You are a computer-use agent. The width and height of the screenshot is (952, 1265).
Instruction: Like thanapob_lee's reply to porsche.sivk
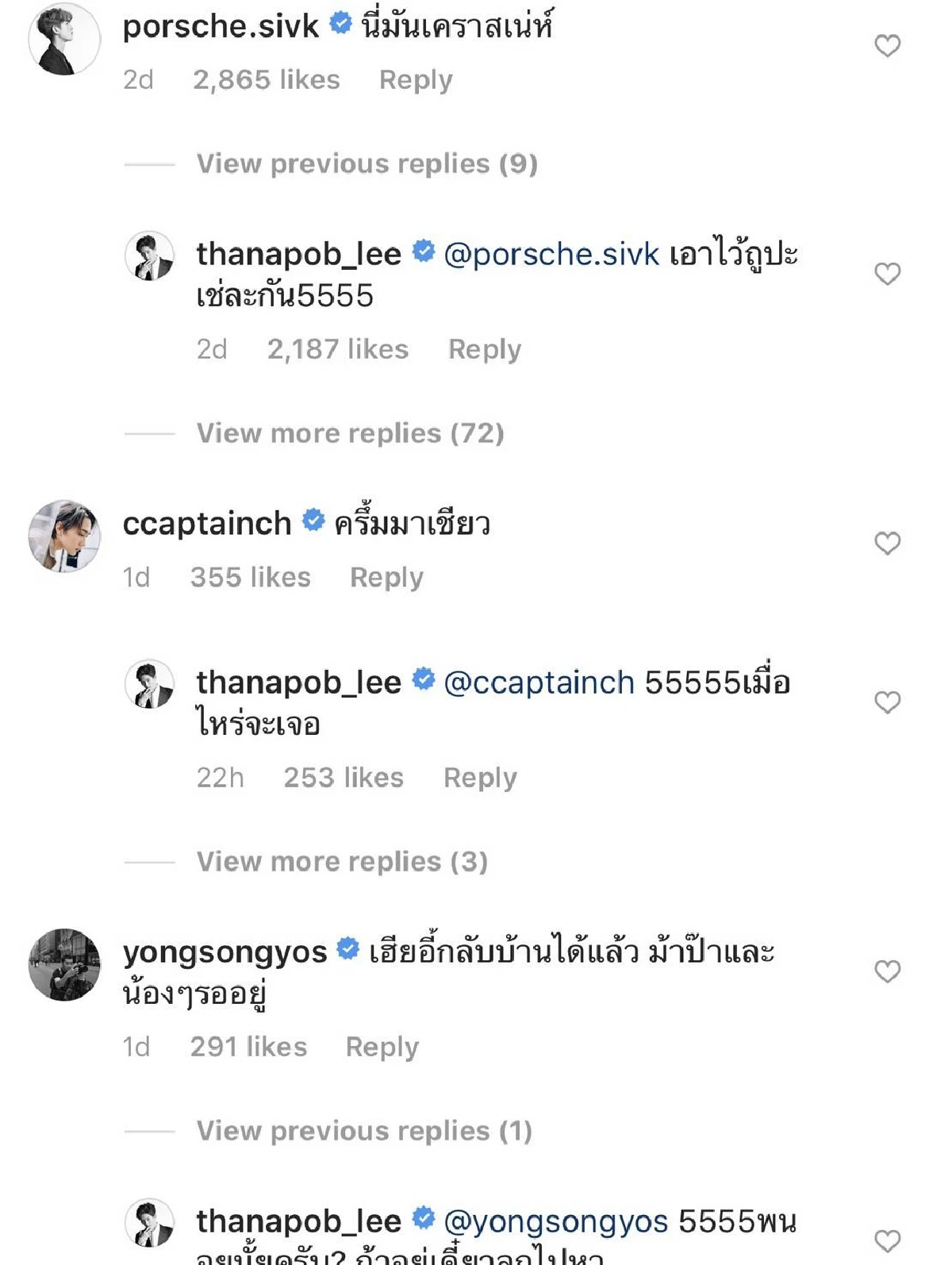(x=886, y=273)
